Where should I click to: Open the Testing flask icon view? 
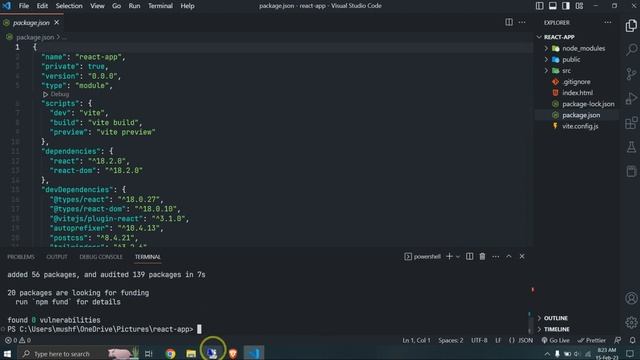[x=631, y=147]
